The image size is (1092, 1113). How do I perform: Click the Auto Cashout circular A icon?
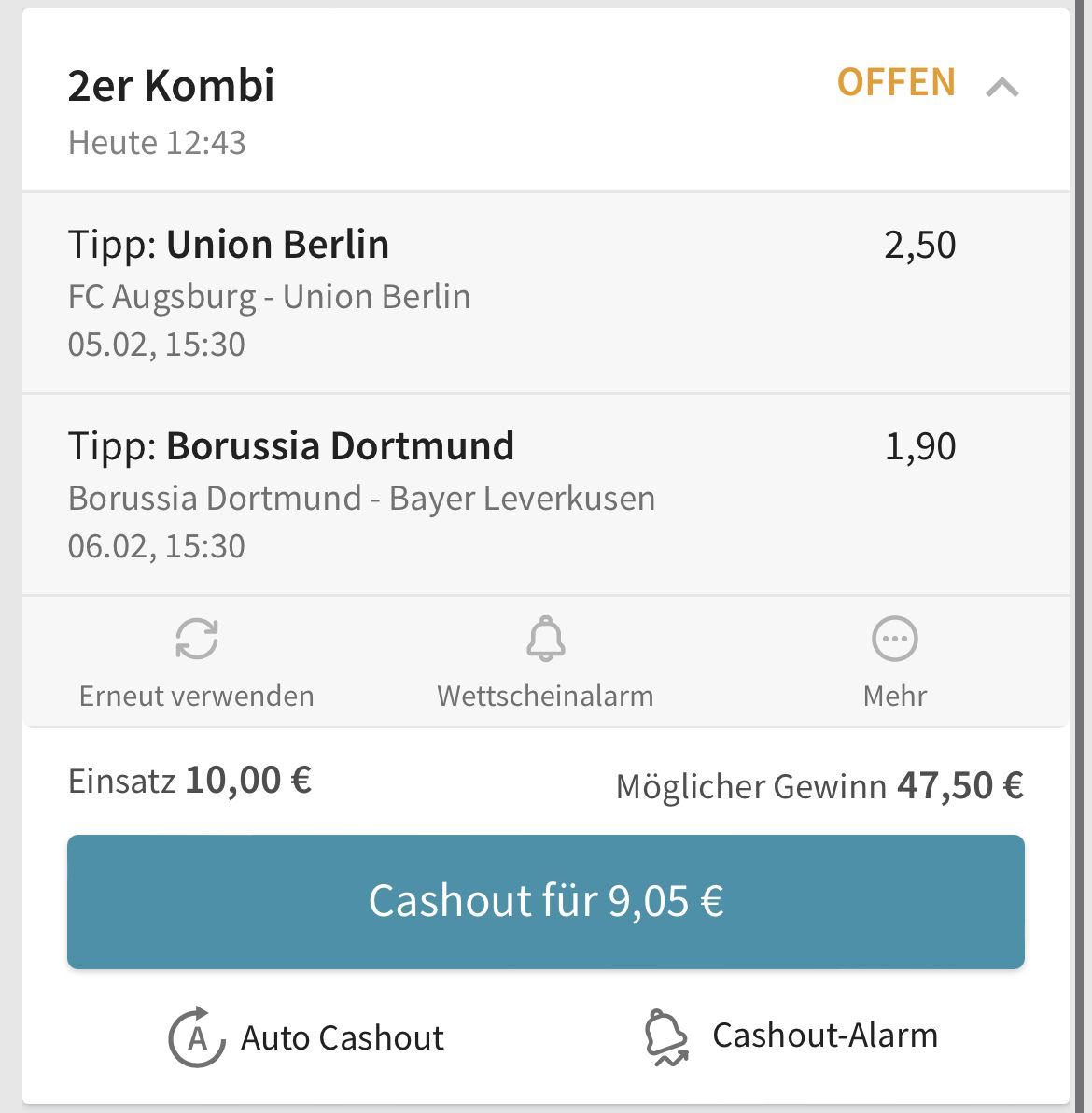pyautogui.click(x=197, y=1037)
